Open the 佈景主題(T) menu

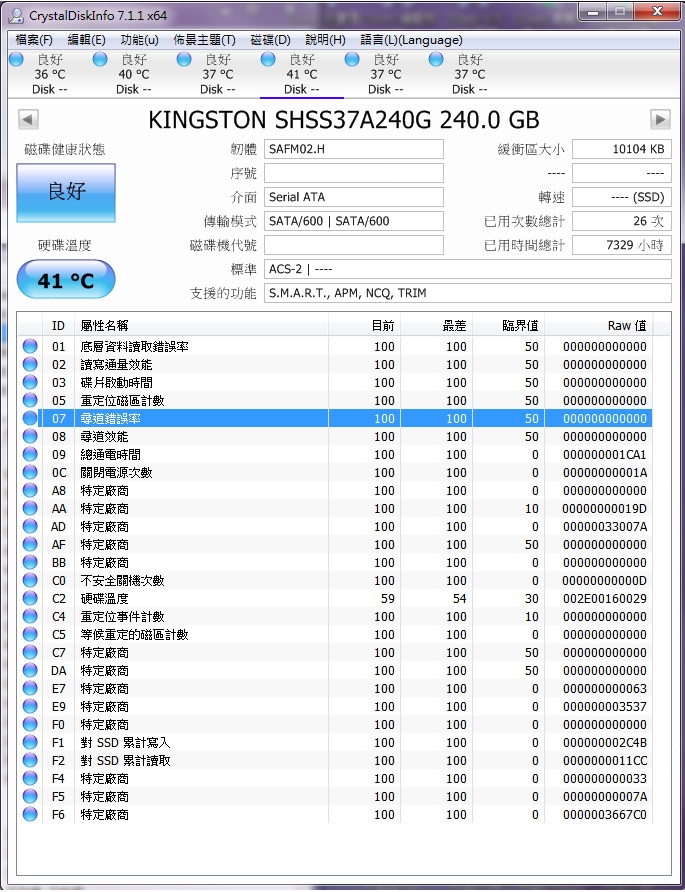tap(204, 40)
